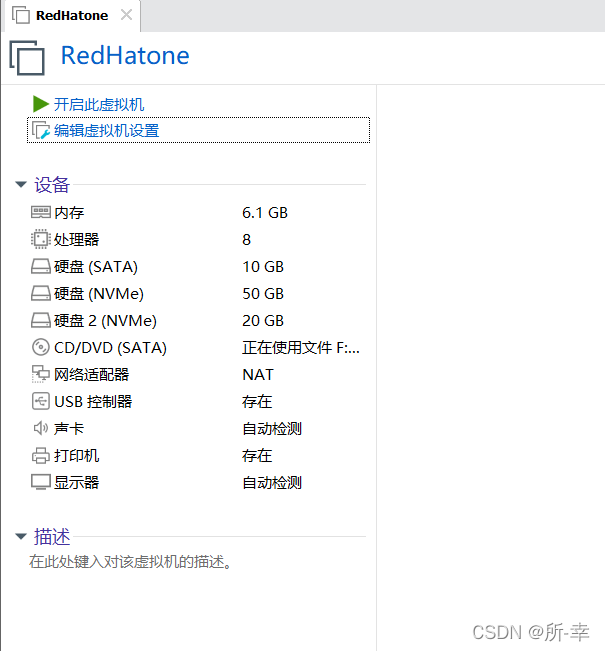Select the 显示器 label

[77, 482]
